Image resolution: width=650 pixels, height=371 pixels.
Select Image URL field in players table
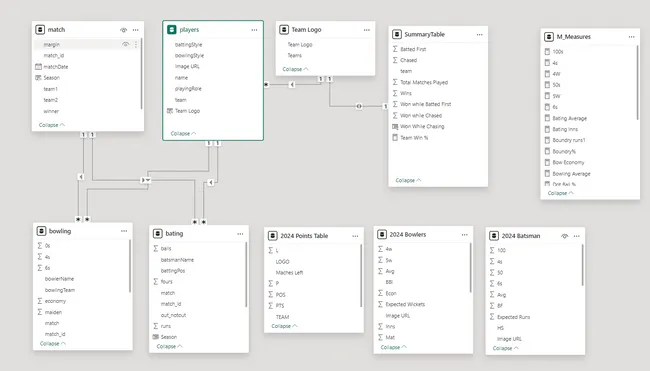tap(187, 66)
